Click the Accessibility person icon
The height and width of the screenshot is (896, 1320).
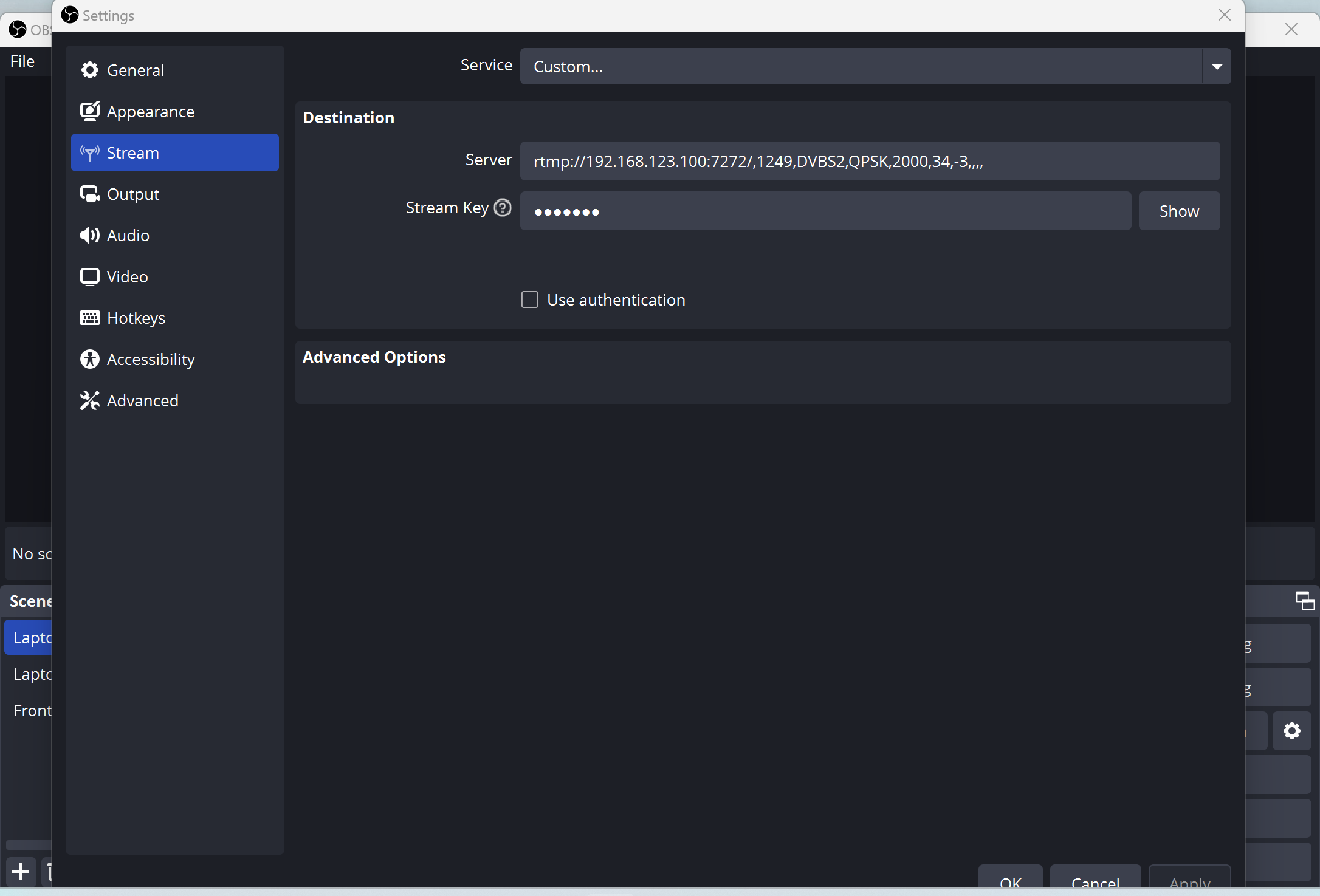(x=90, y=360)
